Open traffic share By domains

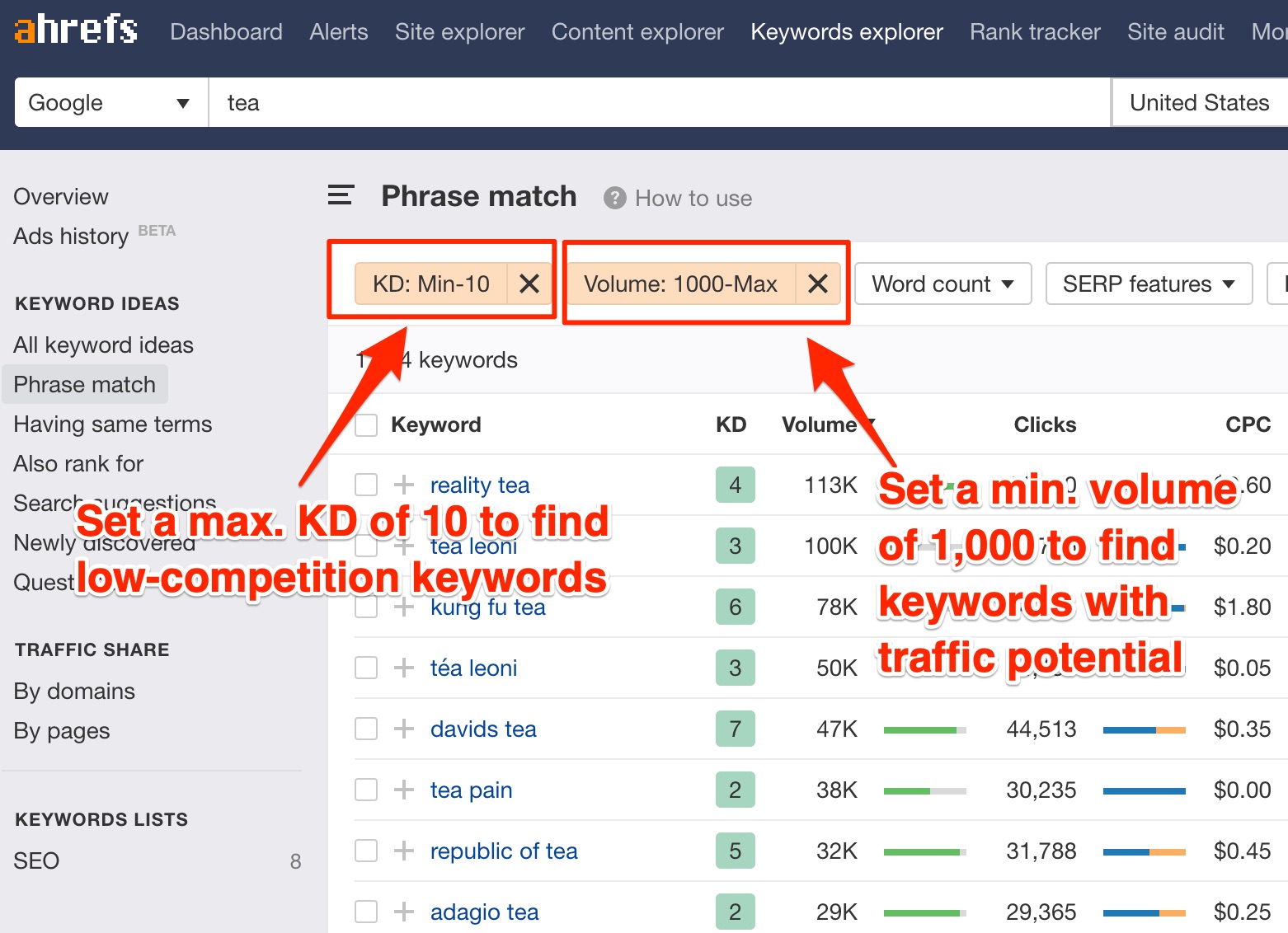pyautogui.click(x=74, y=691)
